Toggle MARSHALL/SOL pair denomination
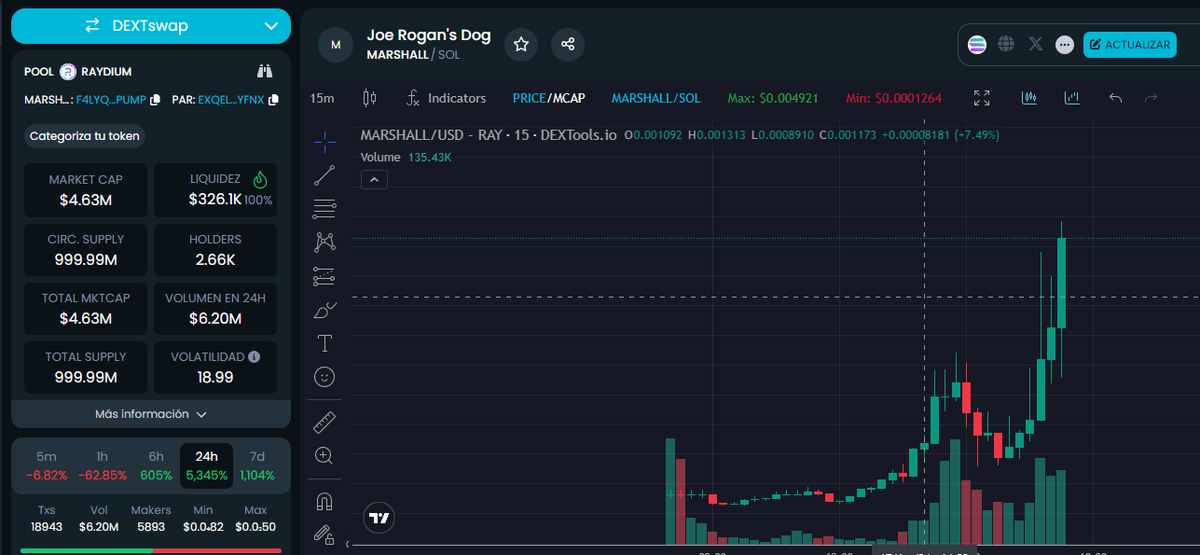Viewport: 1200px width, 555px height. tap(656, 98)
